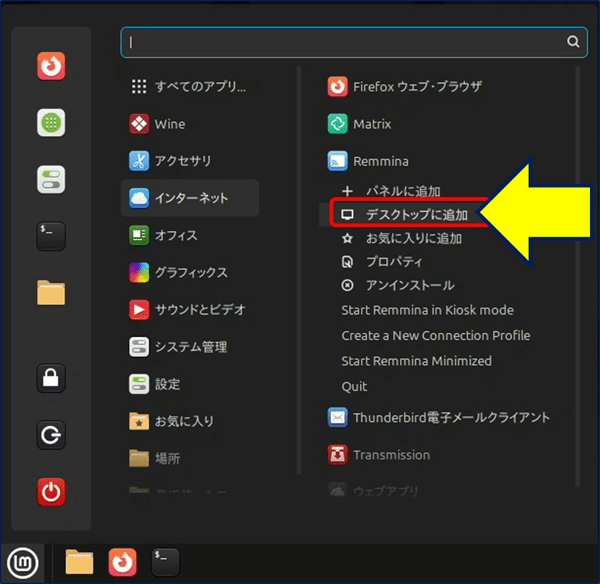Open the software manager green grid icon

pos(51,122)
